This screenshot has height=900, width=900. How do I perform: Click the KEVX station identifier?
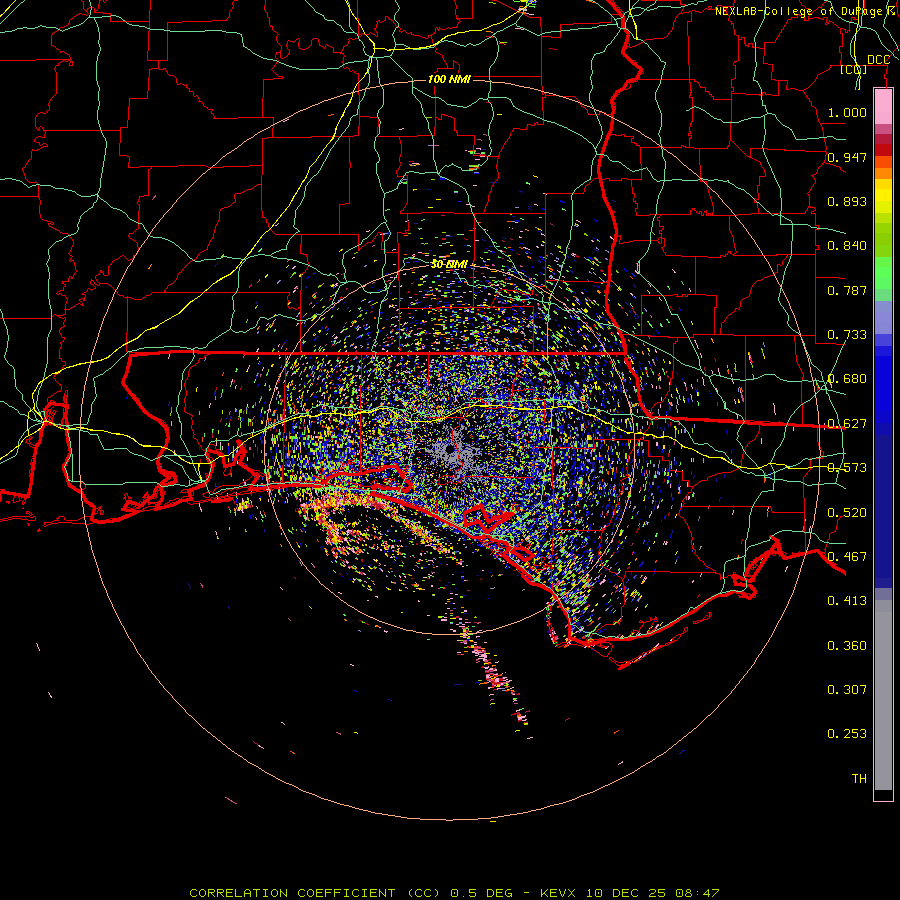(557, 893)
